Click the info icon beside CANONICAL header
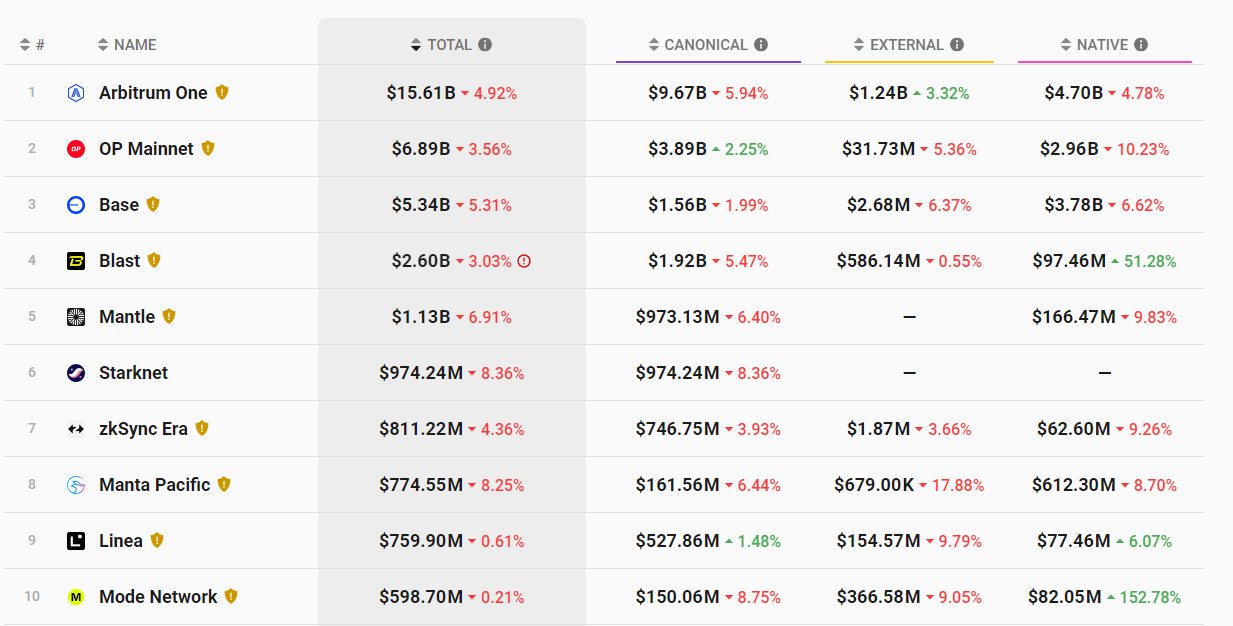 (761, 45)
